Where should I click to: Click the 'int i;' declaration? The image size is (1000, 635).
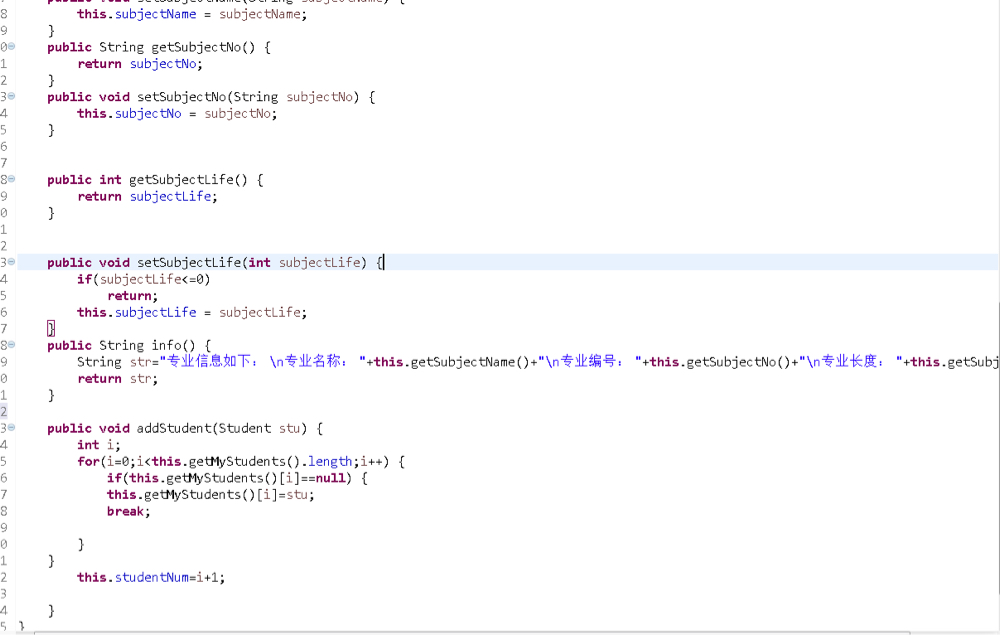tap(99, 445)
